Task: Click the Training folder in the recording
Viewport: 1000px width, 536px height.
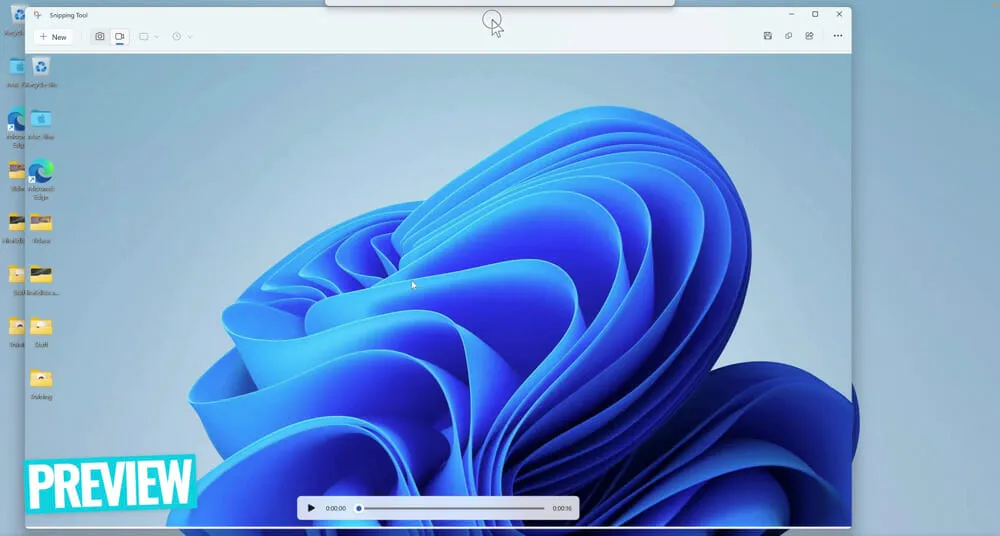Action: pos(41,379)
